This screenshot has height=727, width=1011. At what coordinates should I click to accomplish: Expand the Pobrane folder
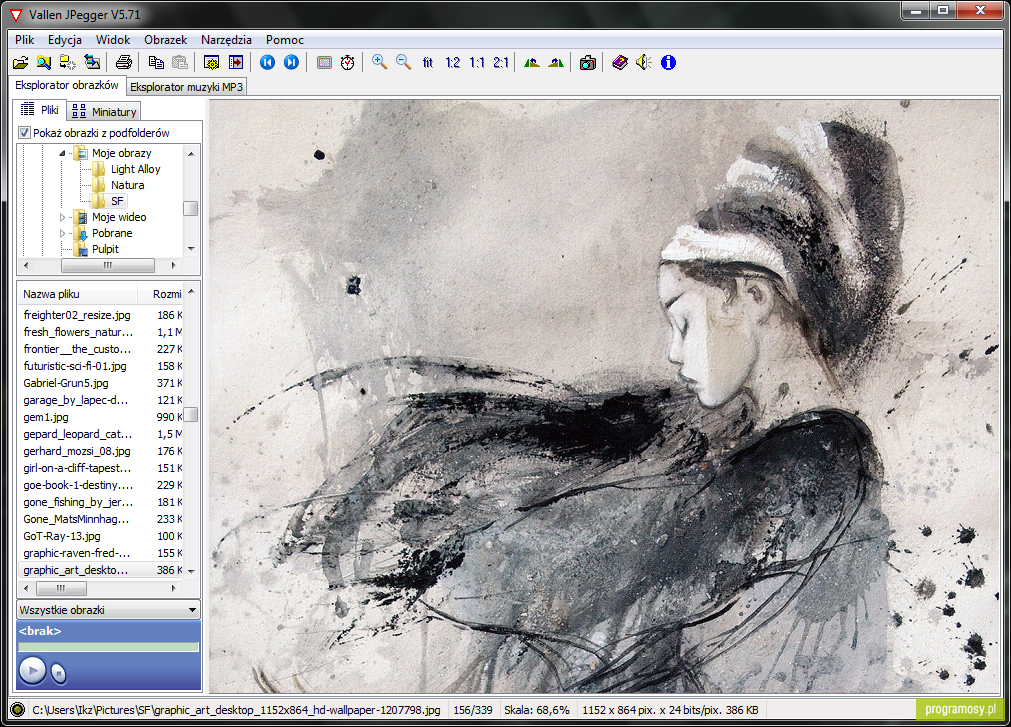click(63, 233)
